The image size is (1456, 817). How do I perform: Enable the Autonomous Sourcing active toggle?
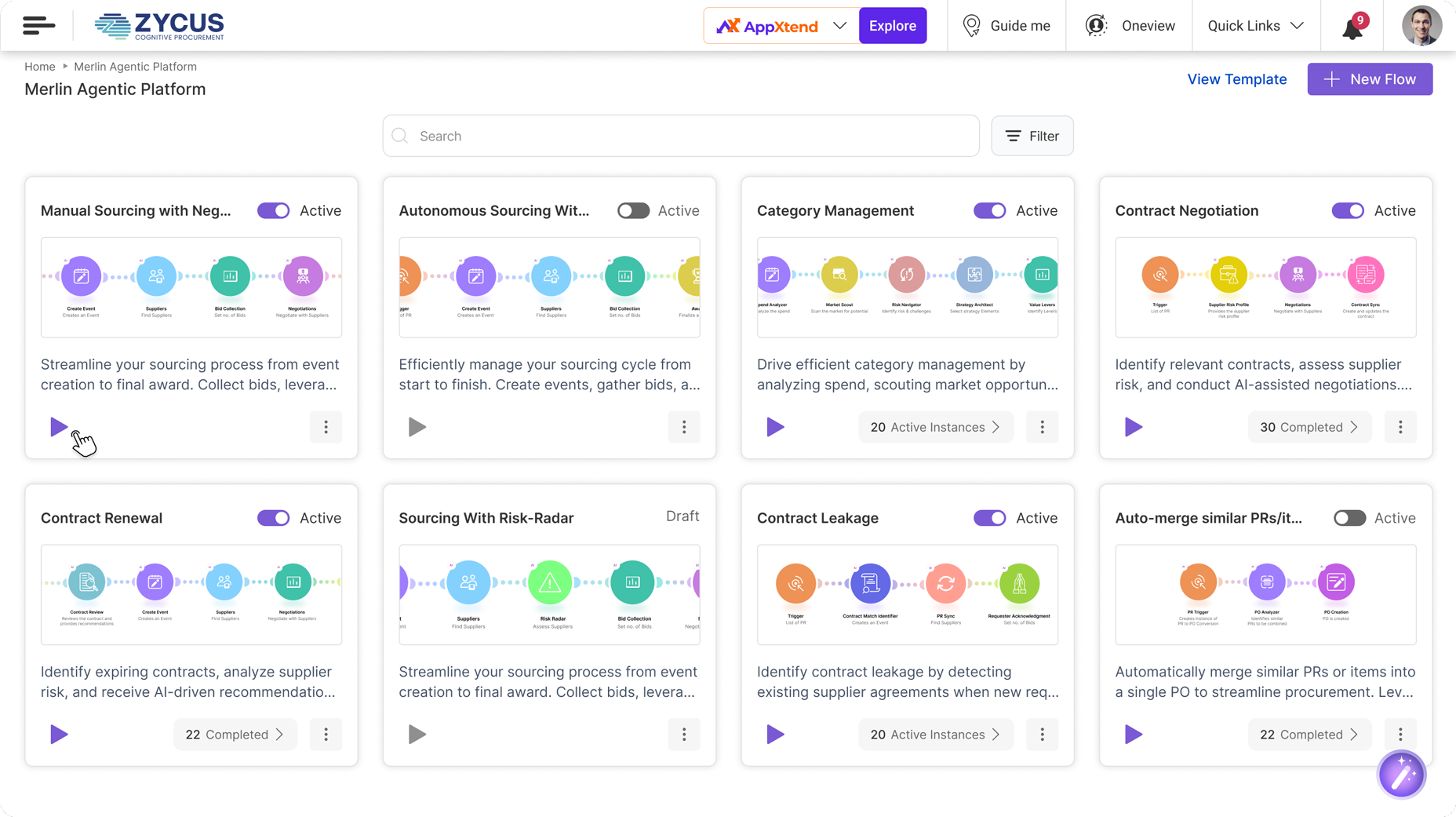click(633, 210)
